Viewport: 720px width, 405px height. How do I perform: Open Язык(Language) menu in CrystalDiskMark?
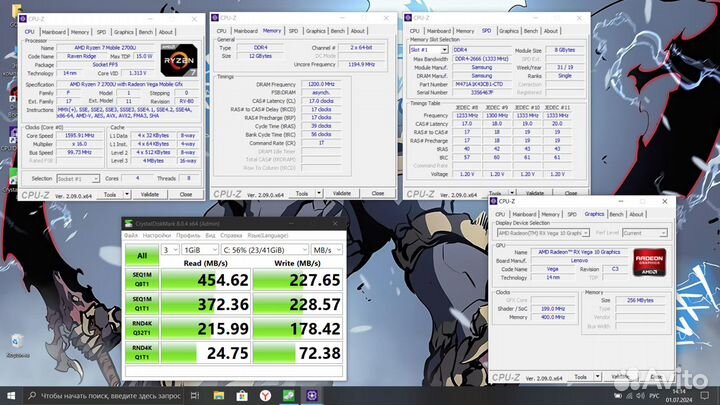pos(268,235)
